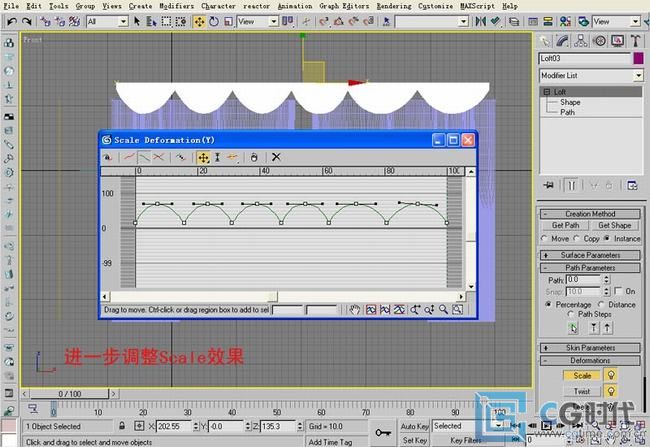Viewport: 650px width, 447px height.
Task: Click the Twist deformation button
Action: 582,391
